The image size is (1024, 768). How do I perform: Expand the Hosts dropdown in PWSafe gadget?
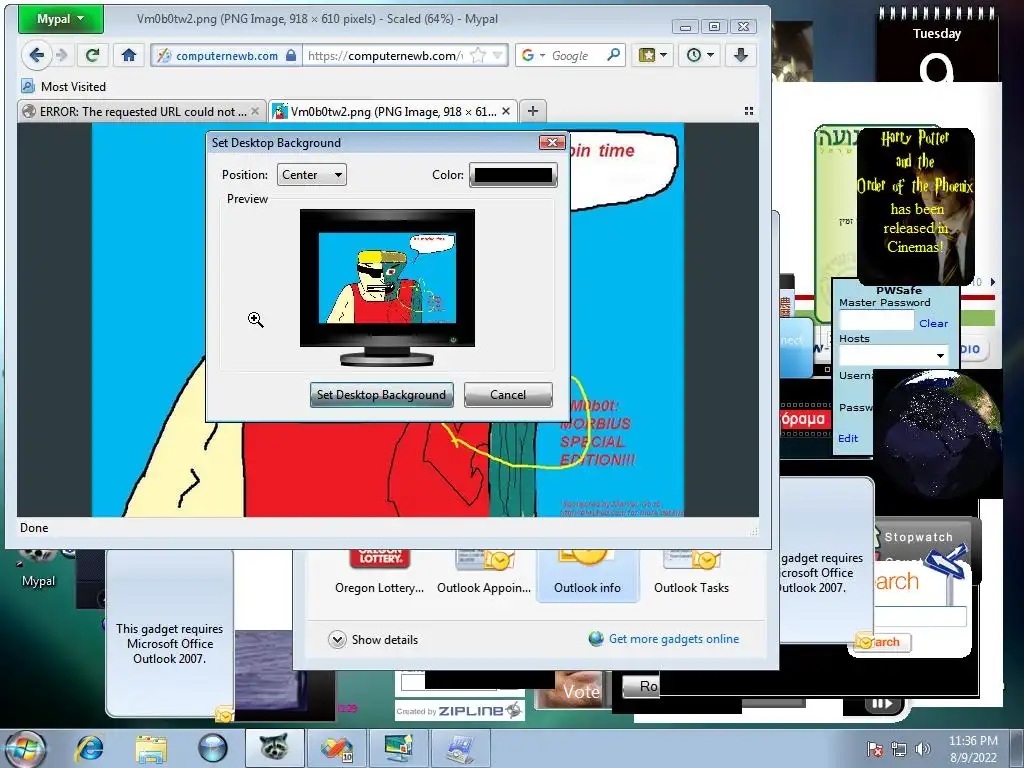(940, 356)
